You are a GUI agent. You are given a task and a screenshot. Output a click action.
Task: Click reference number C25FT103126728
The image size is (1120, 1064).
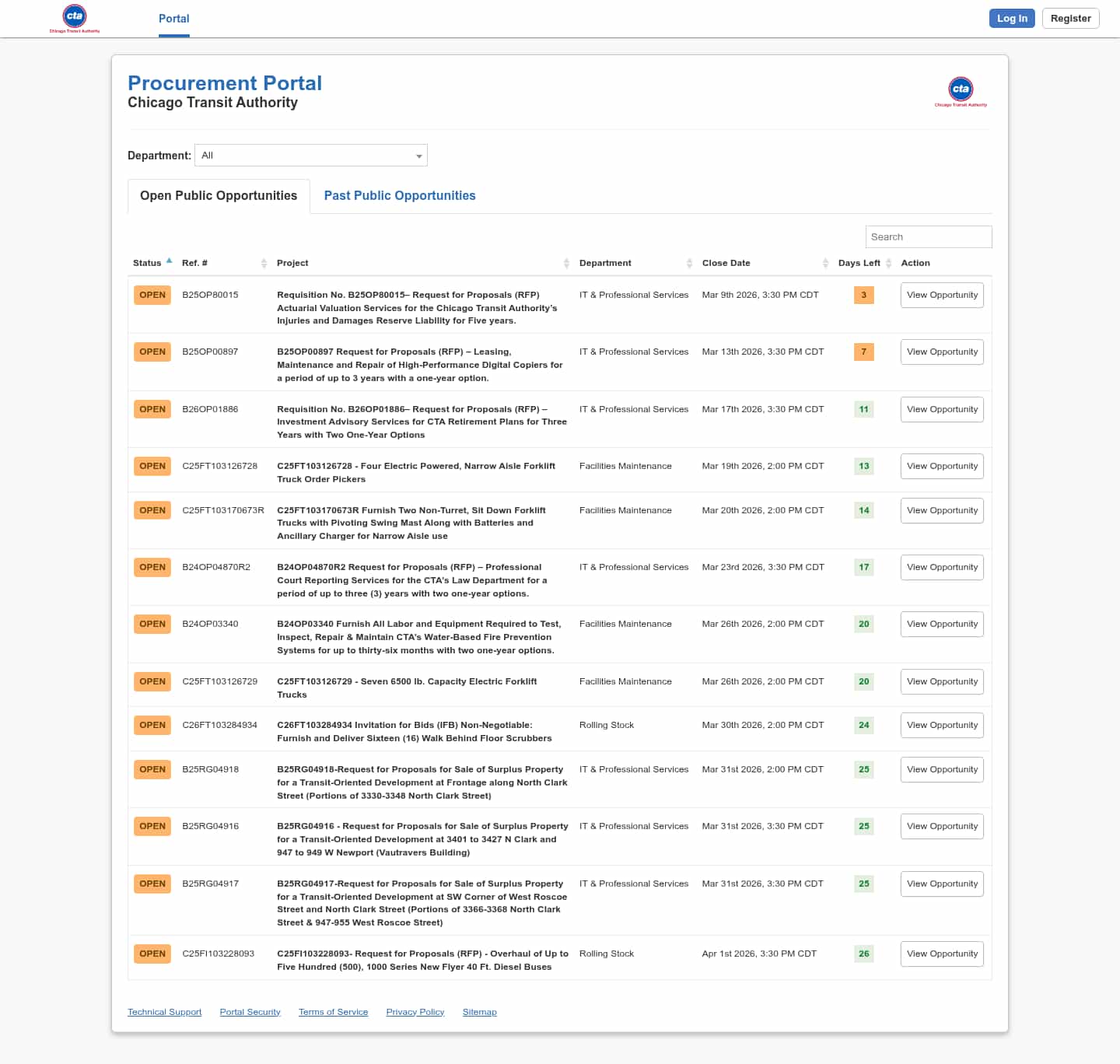[x=219, y=466]
